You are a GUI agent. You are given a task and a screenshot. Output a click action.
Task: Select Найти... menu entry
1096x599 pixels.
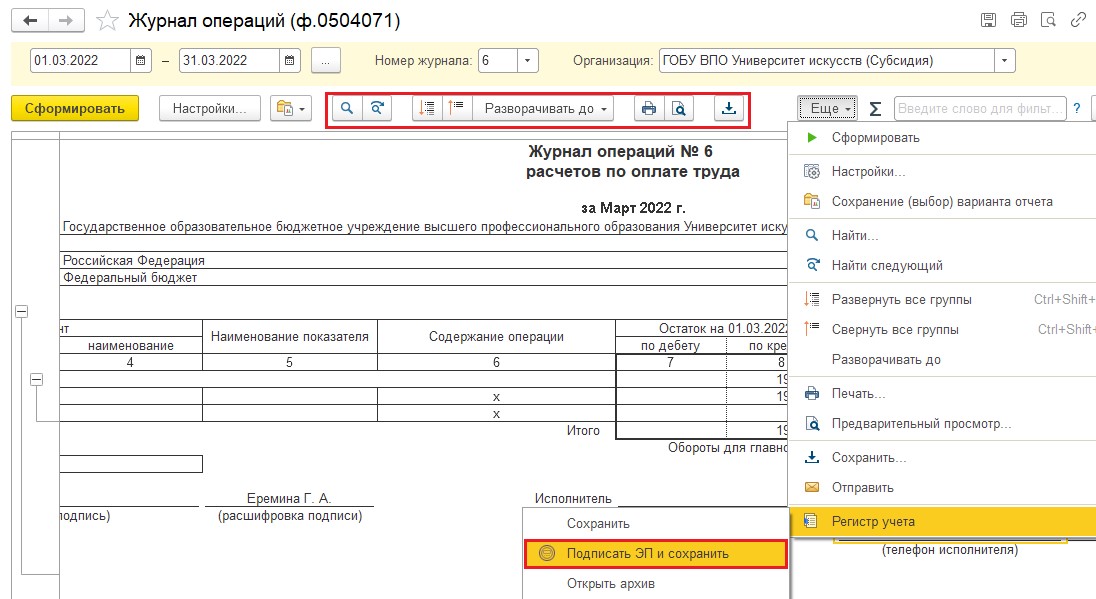tap(942, 236)
